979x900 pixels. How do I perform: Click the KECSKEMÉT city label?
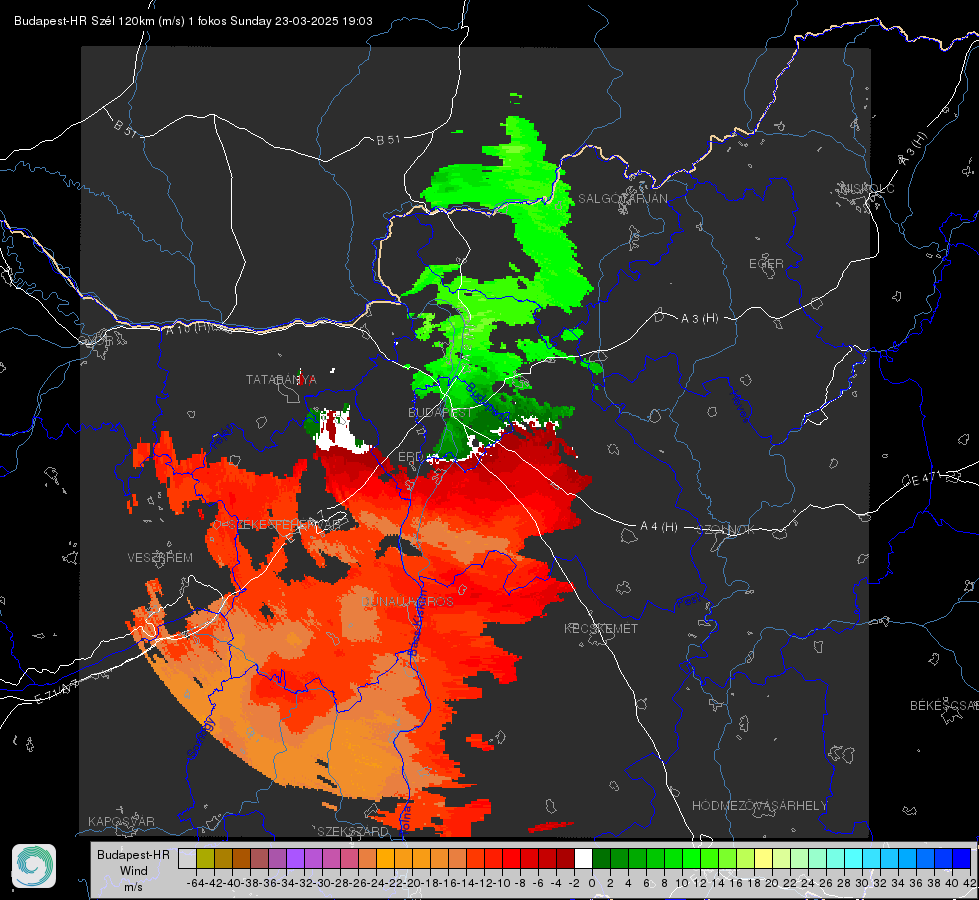pyautogui.click(x=601, y=628)
